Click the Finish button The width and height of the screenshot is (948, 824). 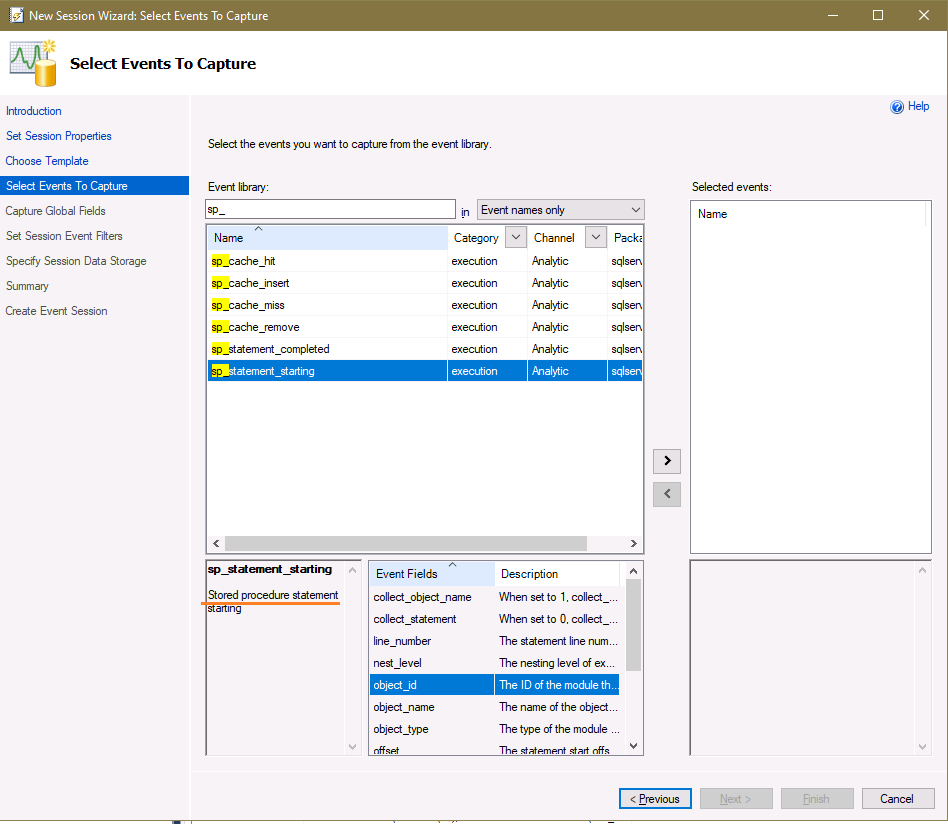pos(817,799)
